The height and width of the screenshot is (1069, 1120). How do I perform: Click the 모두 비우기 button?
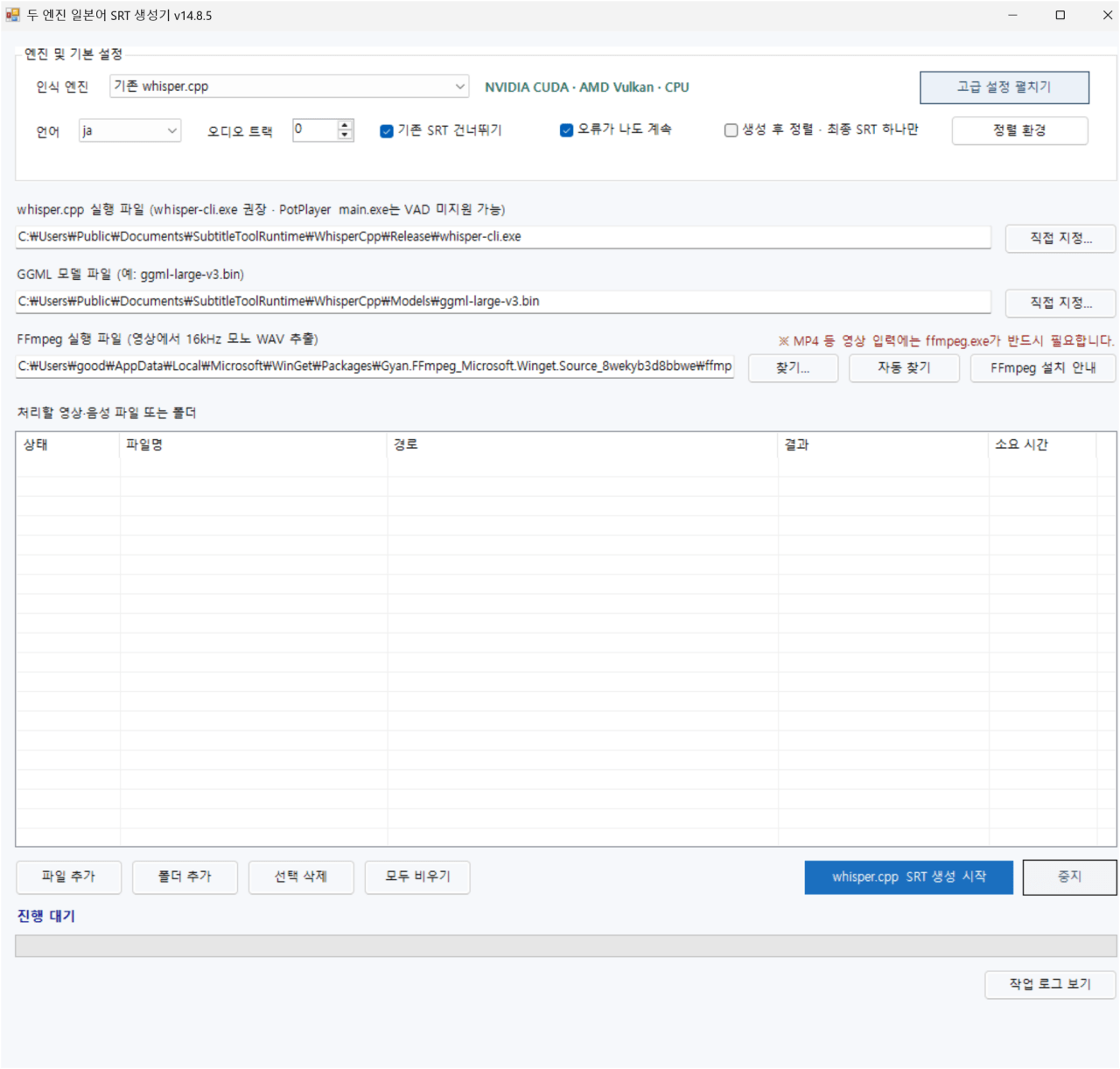[x=417, y=877]
